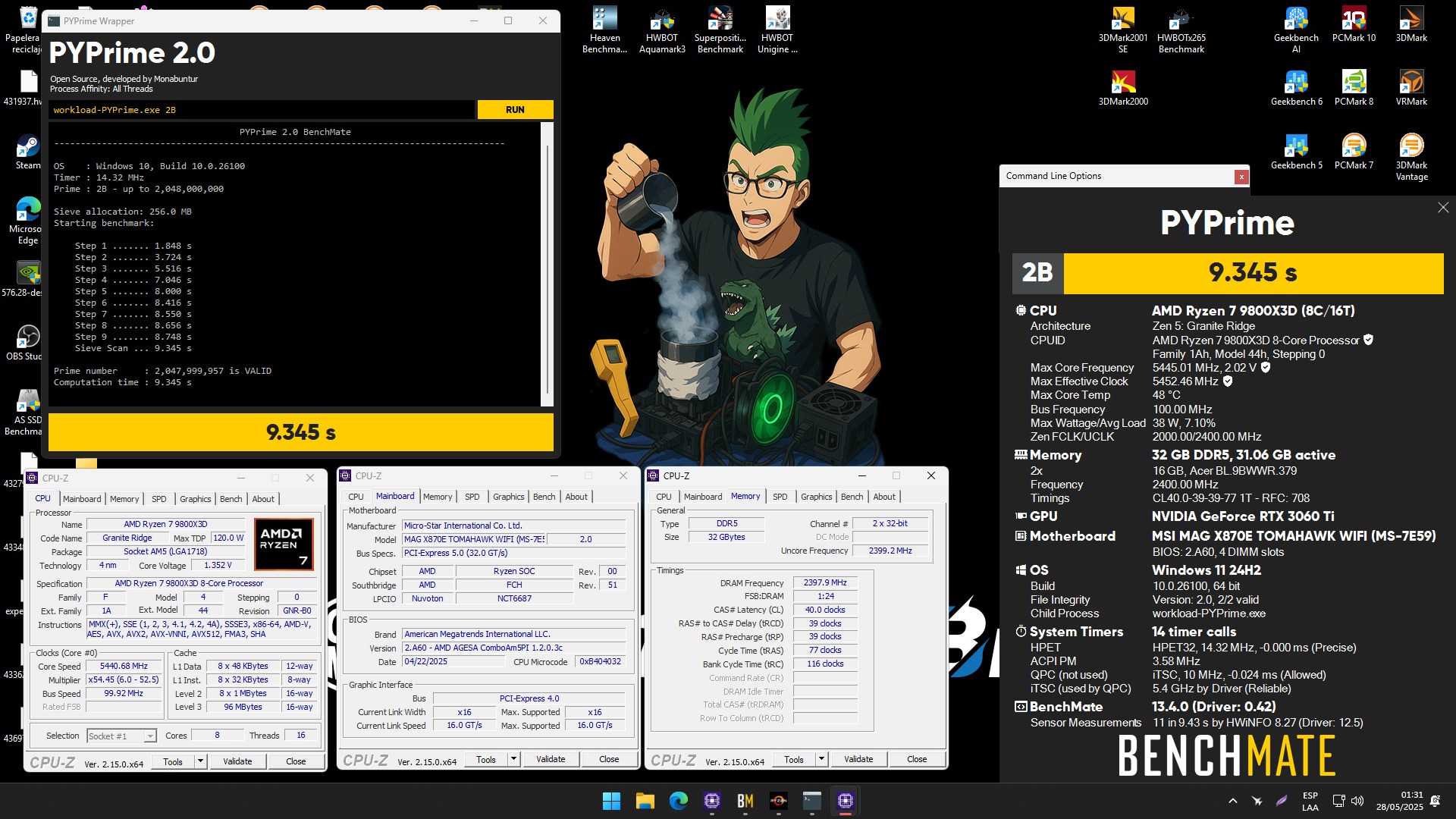Open Geekbench AI desktop icon
This screenshot has height=819, width=1456.
[1296, 30]
